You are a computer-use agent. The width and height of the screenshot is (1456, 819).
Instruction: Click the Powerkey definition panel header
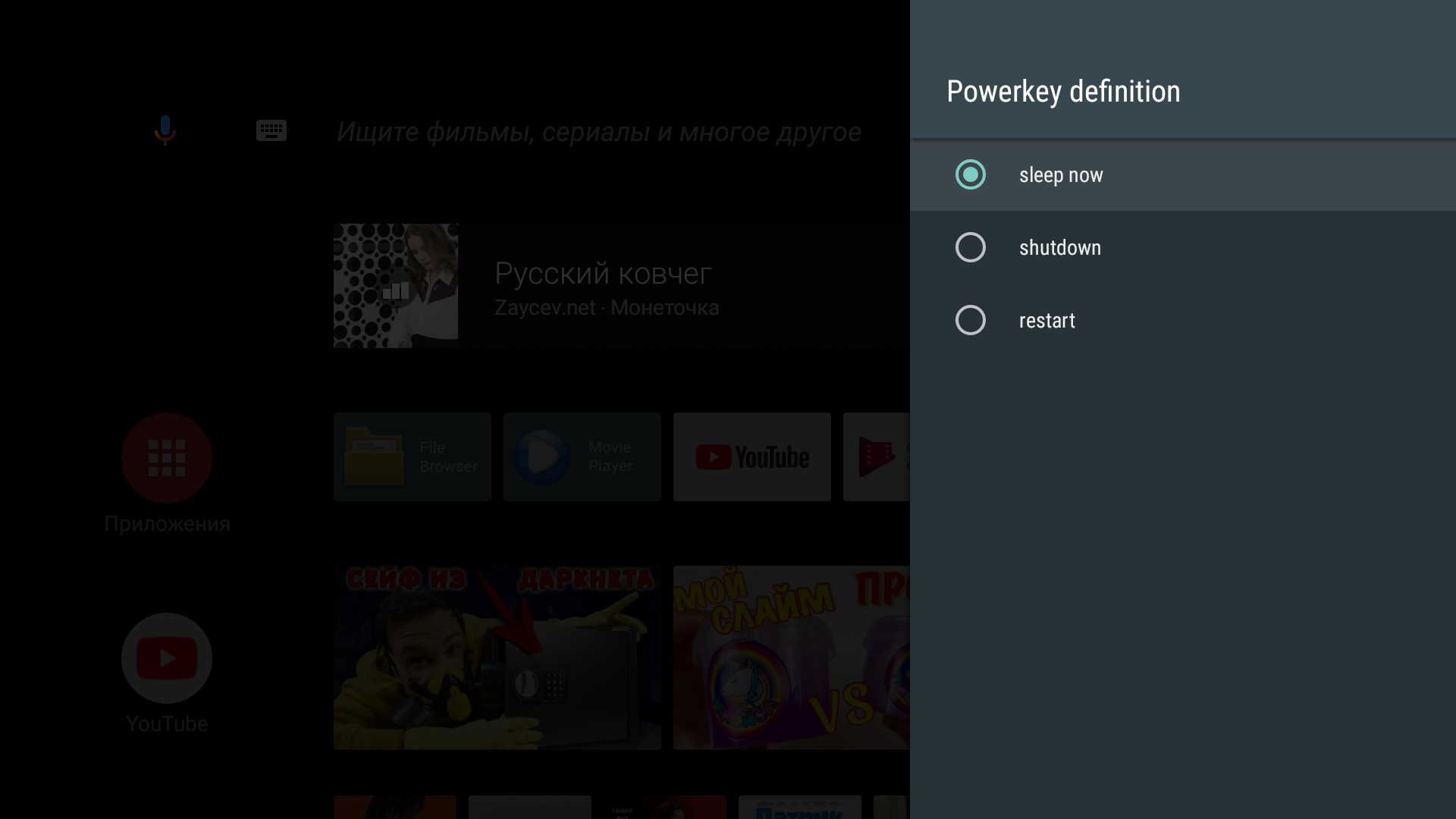click(x=1063, y=91)
